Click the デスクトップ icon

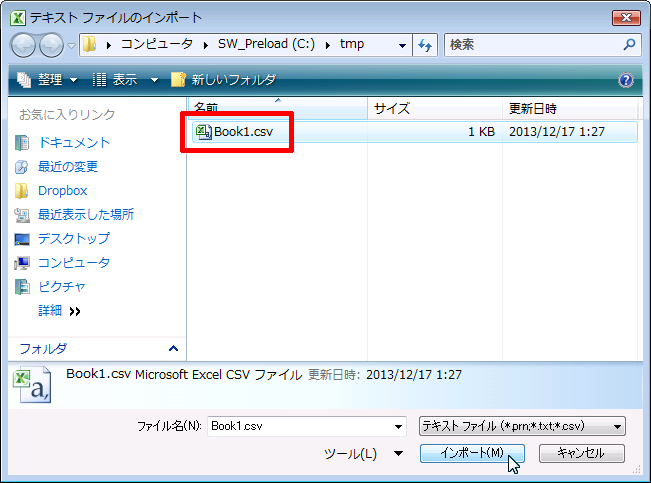pos(22,239)
